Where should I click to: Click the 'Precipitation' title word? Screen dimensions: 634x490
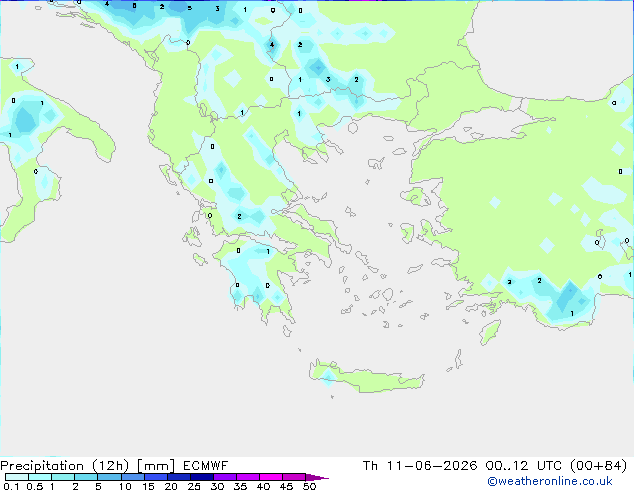pyautogui.click(x=42, y=466)
